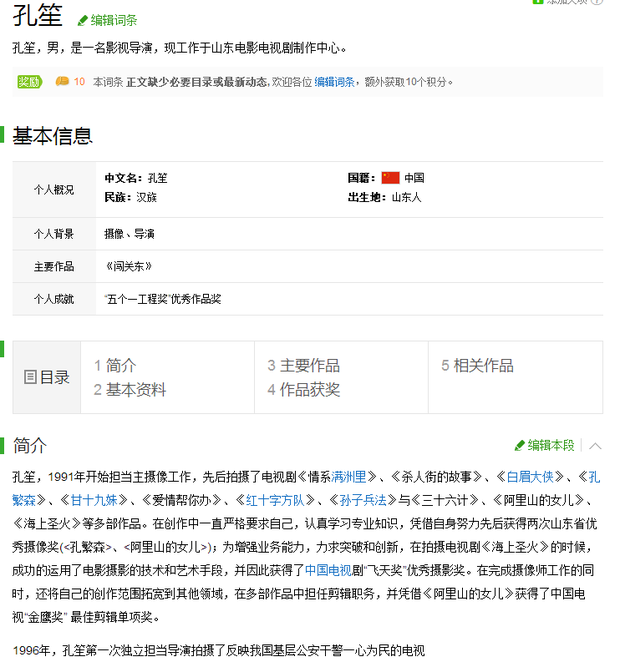This screenshot has width=620, height=667.
Task: Click the 简介 section heading
Action: pos(29,445)
